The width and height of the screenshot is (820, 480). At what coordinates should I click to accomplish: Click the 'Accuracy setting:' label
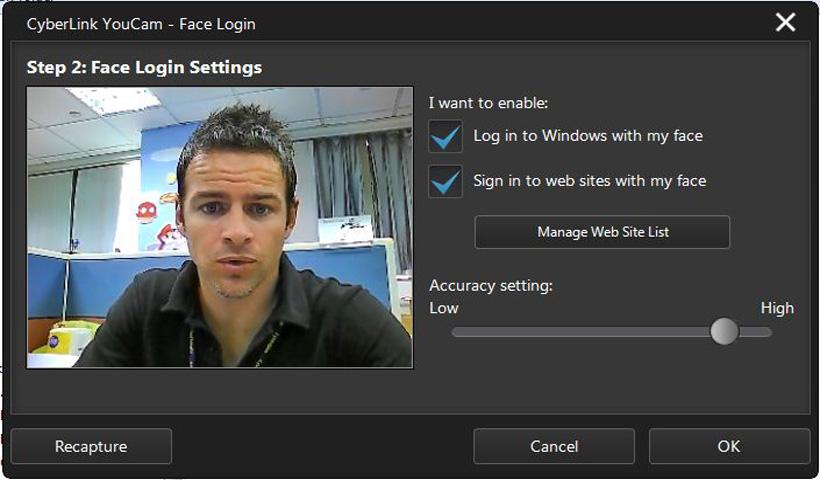point(491,285)
